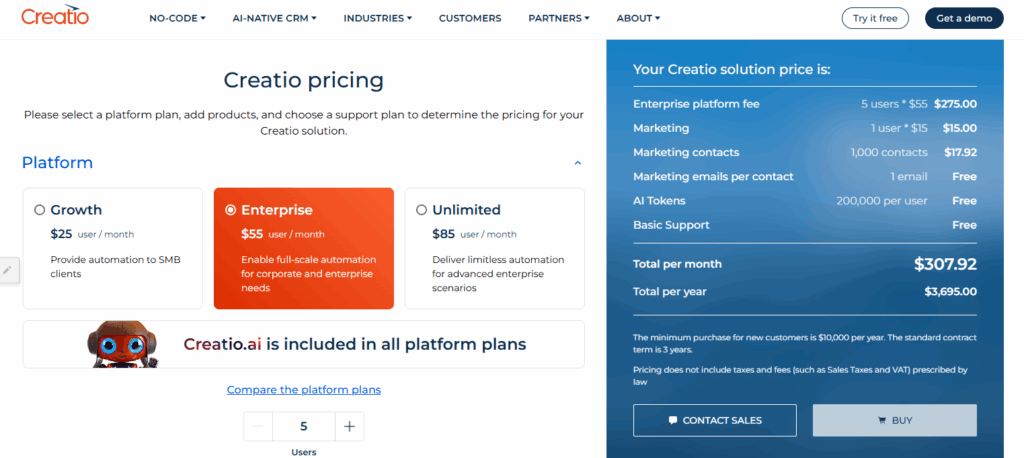
Task: Go to the Customers menu item
Action: [470, 18]
